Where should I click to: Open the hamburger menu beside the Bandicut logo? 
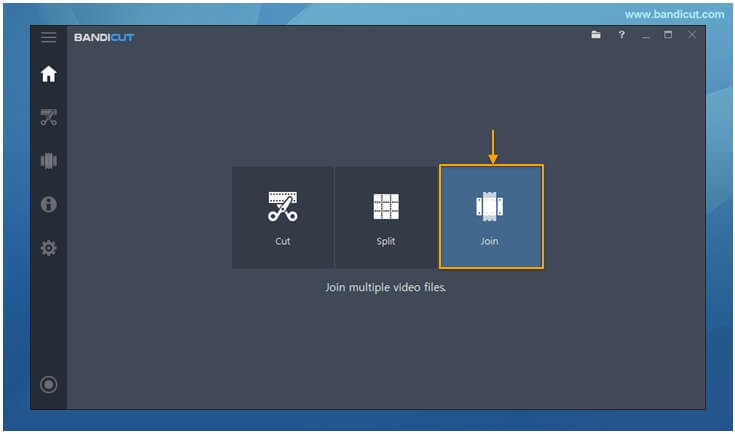point(48,37)
